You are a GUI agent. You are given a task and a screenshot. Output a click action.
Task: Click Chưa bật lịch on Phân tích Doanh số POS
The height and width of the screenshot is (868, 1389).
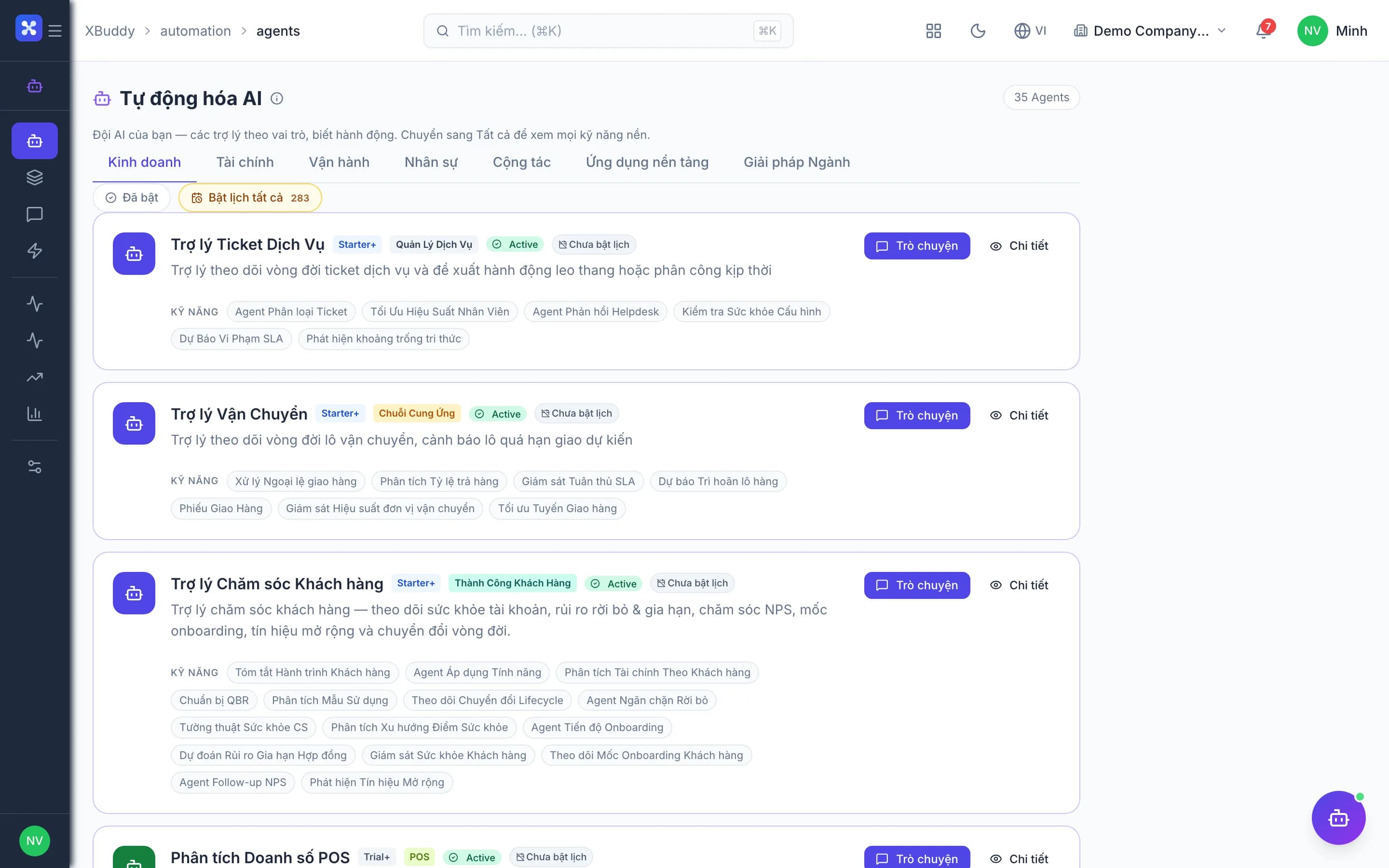point(551,857)
